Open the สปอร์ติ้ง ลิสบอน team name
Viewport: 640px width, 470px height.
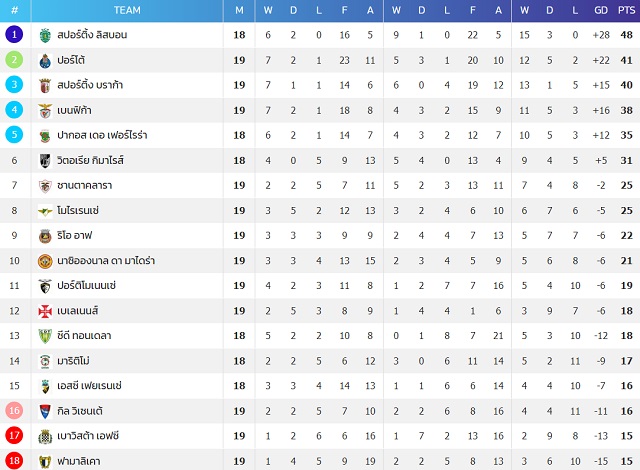coord(92,35)
